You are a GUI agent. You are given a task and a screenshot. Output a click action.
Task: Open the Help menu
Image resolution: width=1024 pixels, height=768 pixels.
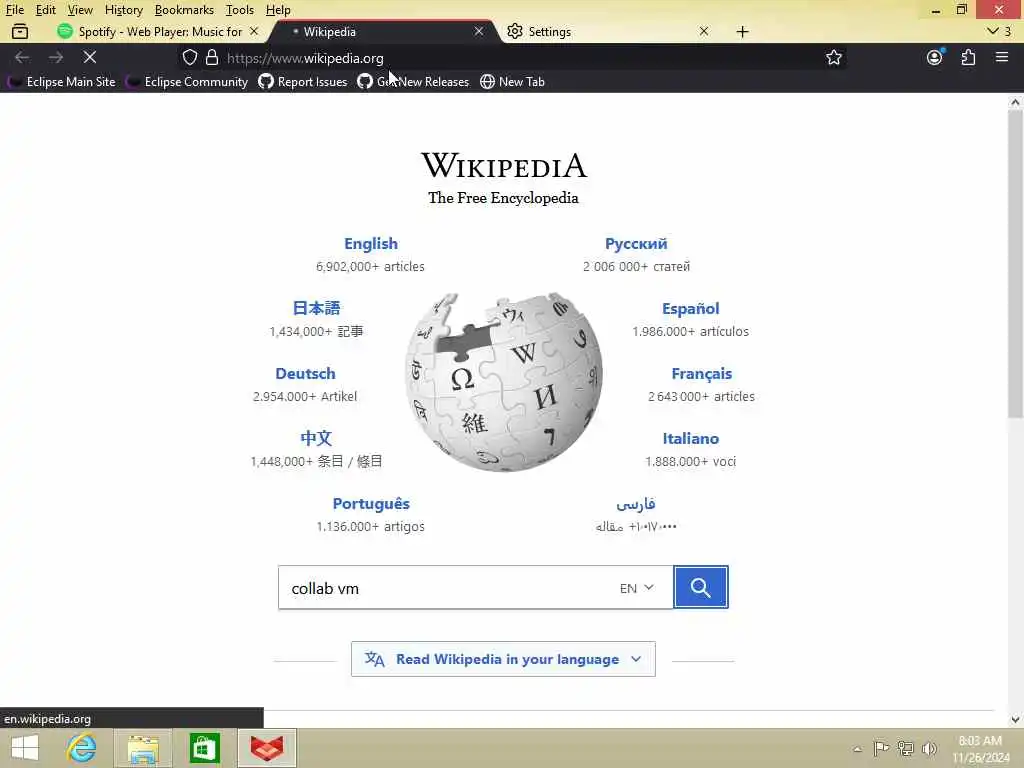click(278, 10)
